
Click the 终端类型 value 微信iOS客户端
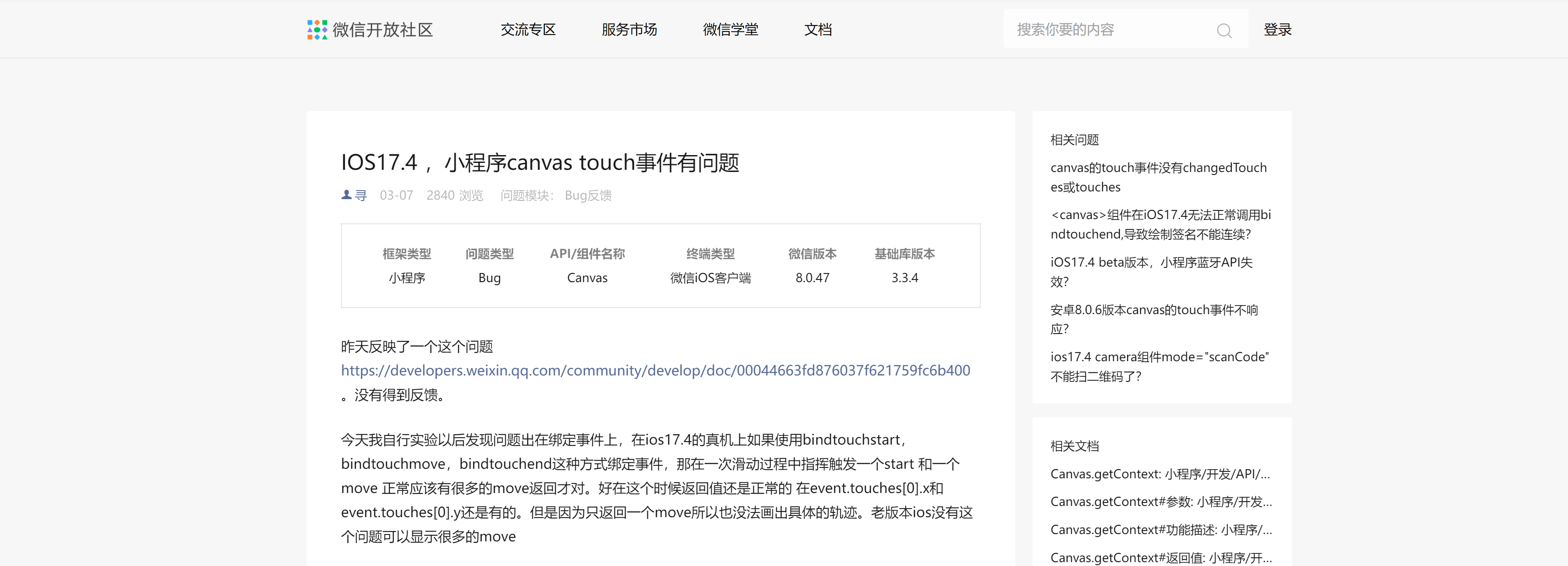pos(711,278)
